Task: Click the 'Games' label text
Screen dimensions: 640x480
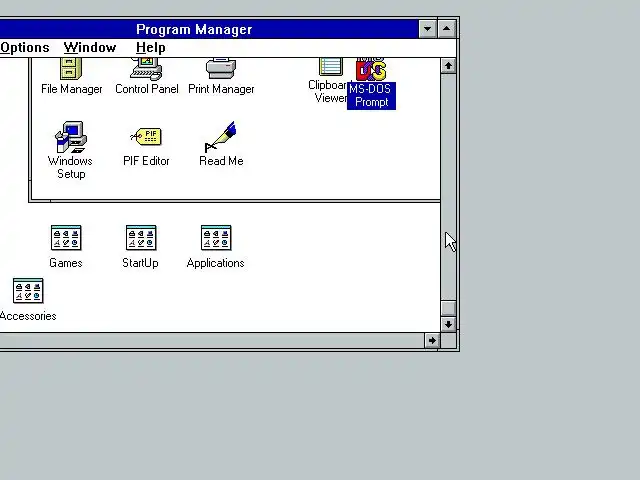Action: pos(66,263)
